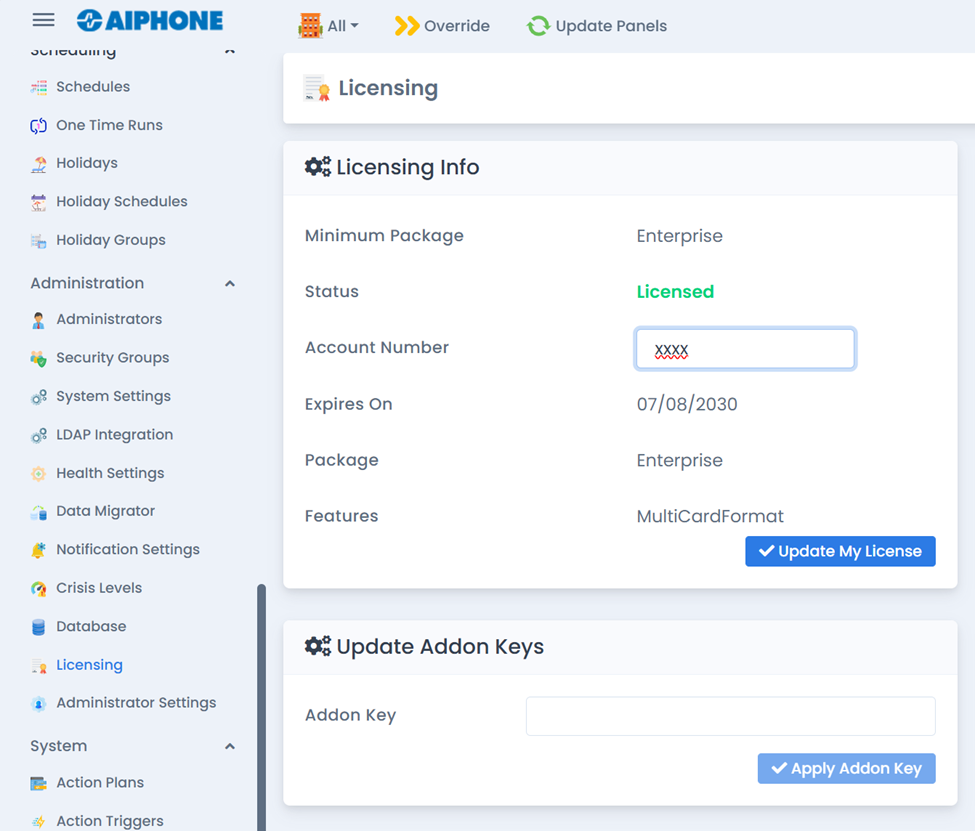Click the hamburger menu icon

pos(43,20)
